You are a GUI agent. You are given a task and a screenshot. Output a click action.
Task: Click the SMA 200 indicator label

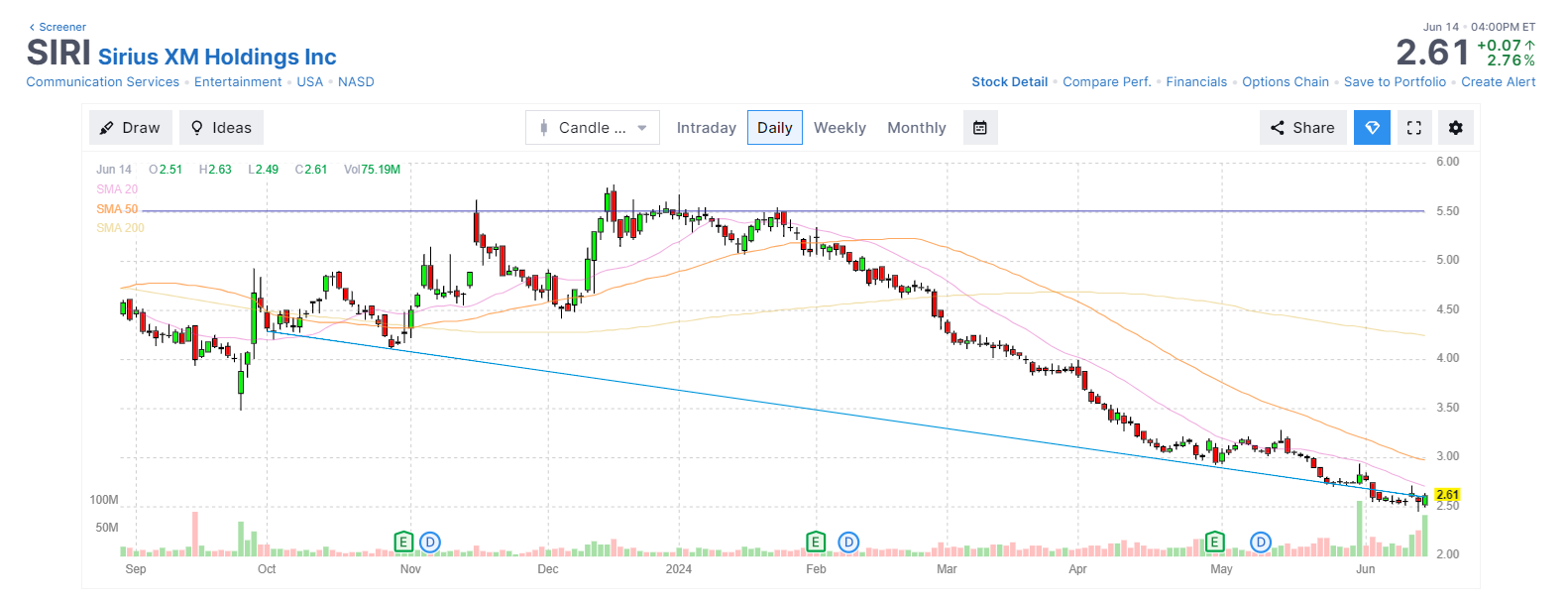[x=120, y=228]
